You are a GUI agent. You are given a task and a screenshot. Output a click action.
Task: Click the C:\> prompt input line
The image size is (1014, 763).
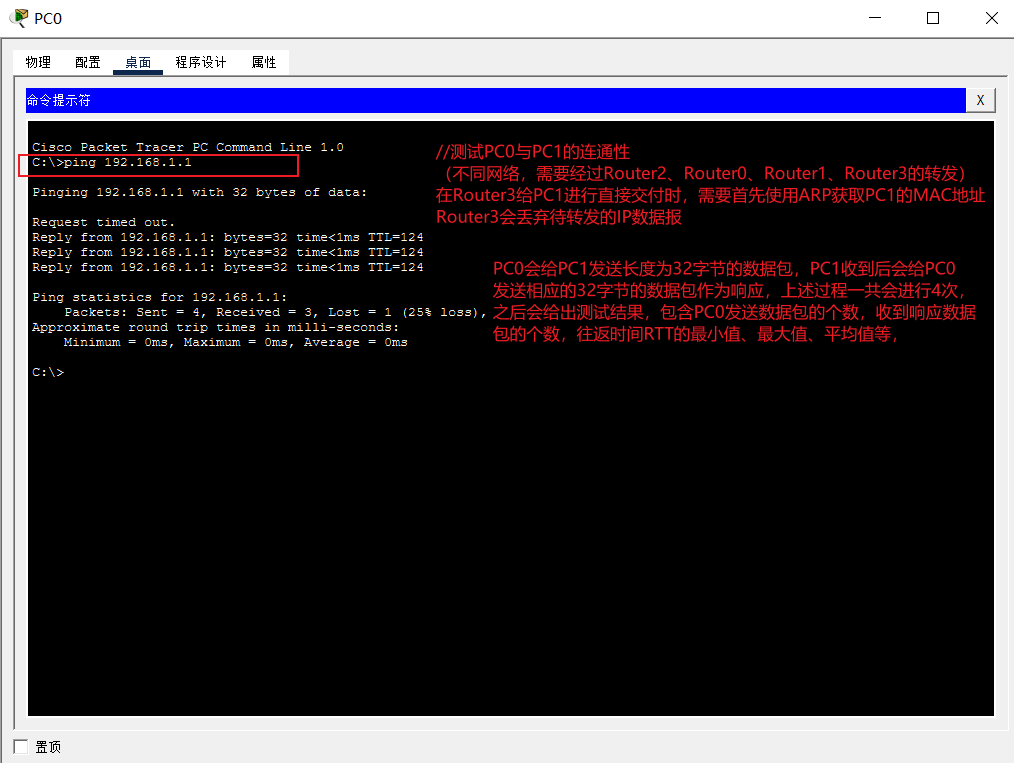pyautogui.click(x=49, y=372)
